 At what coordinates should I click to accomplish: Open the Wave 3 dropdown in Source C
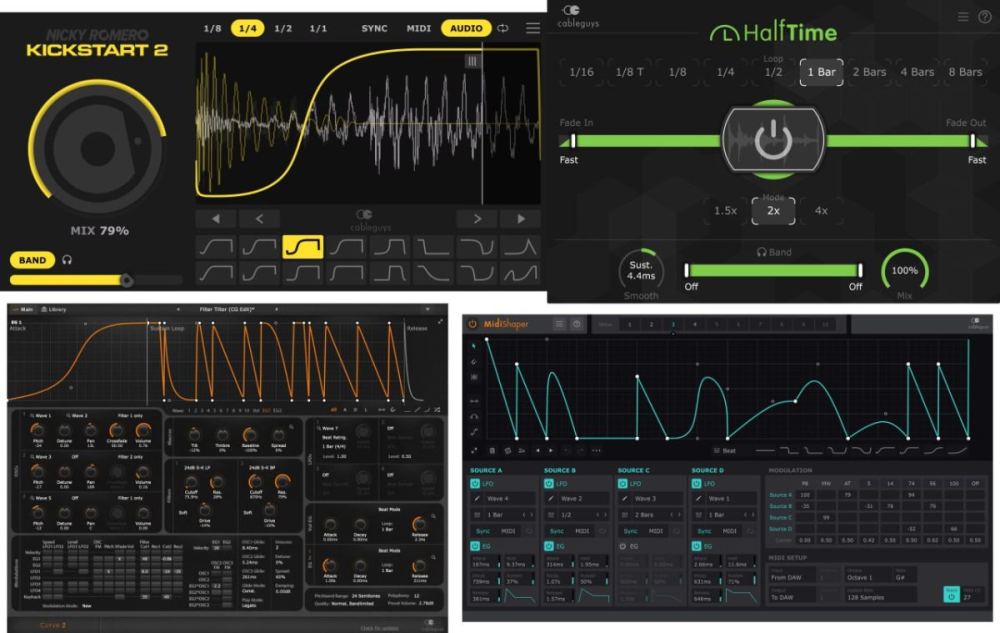coord(658,498)
